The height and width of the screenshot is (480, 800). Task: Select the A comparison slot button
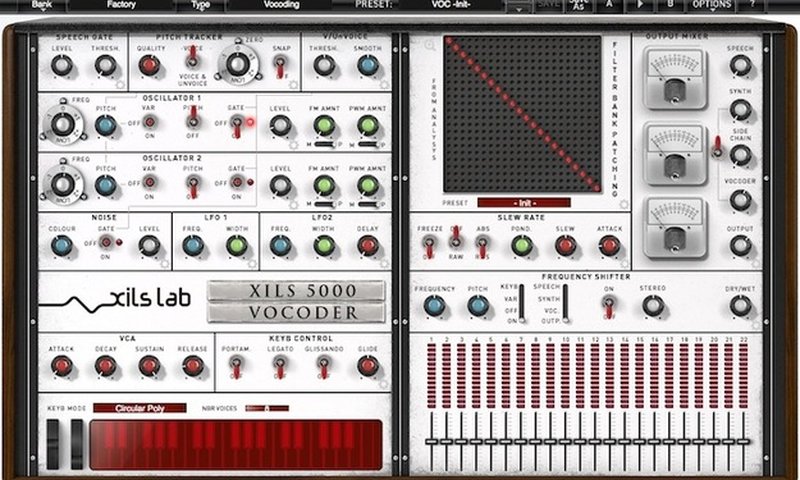pyautogui.click(x=609, y=5)
